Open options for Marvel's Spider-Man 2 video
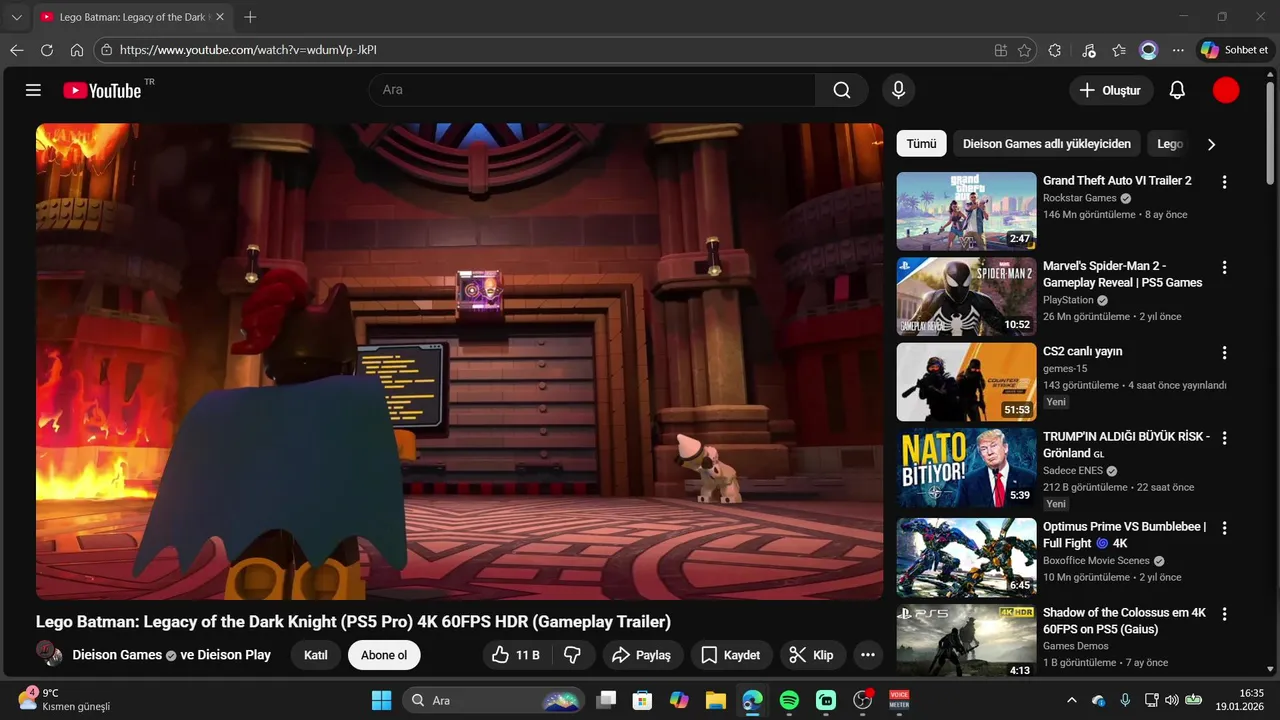This screenshot has width=1280, height=720. coord(1224,268)
